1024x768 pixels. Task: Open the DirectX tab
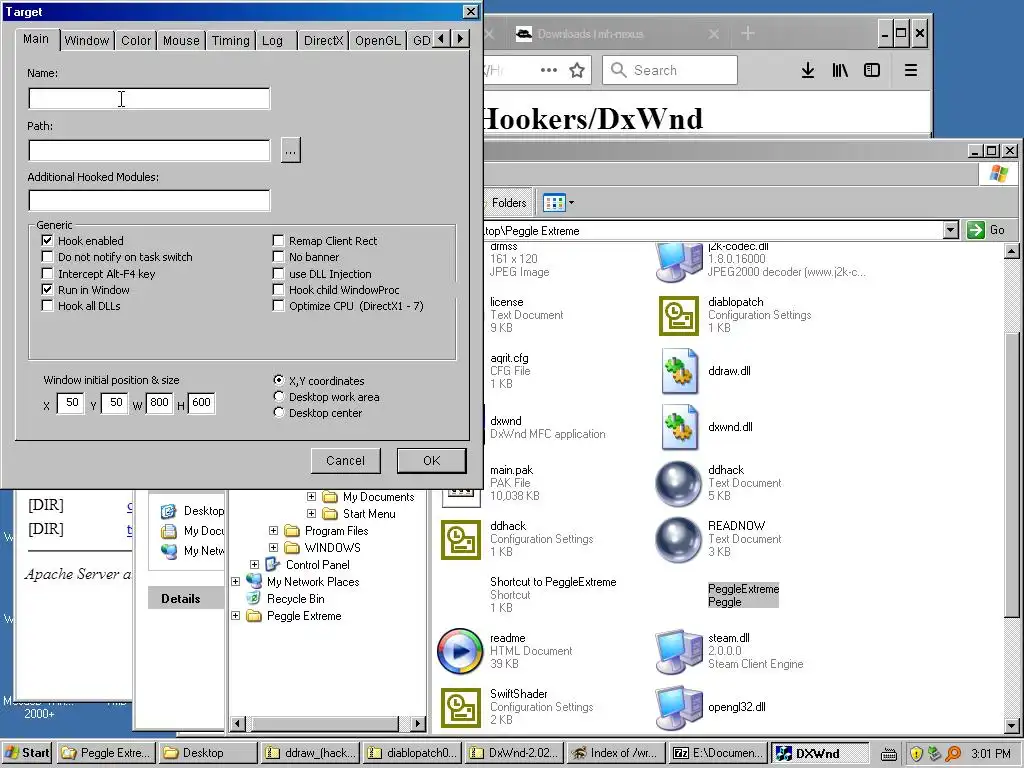click(323, 40)
